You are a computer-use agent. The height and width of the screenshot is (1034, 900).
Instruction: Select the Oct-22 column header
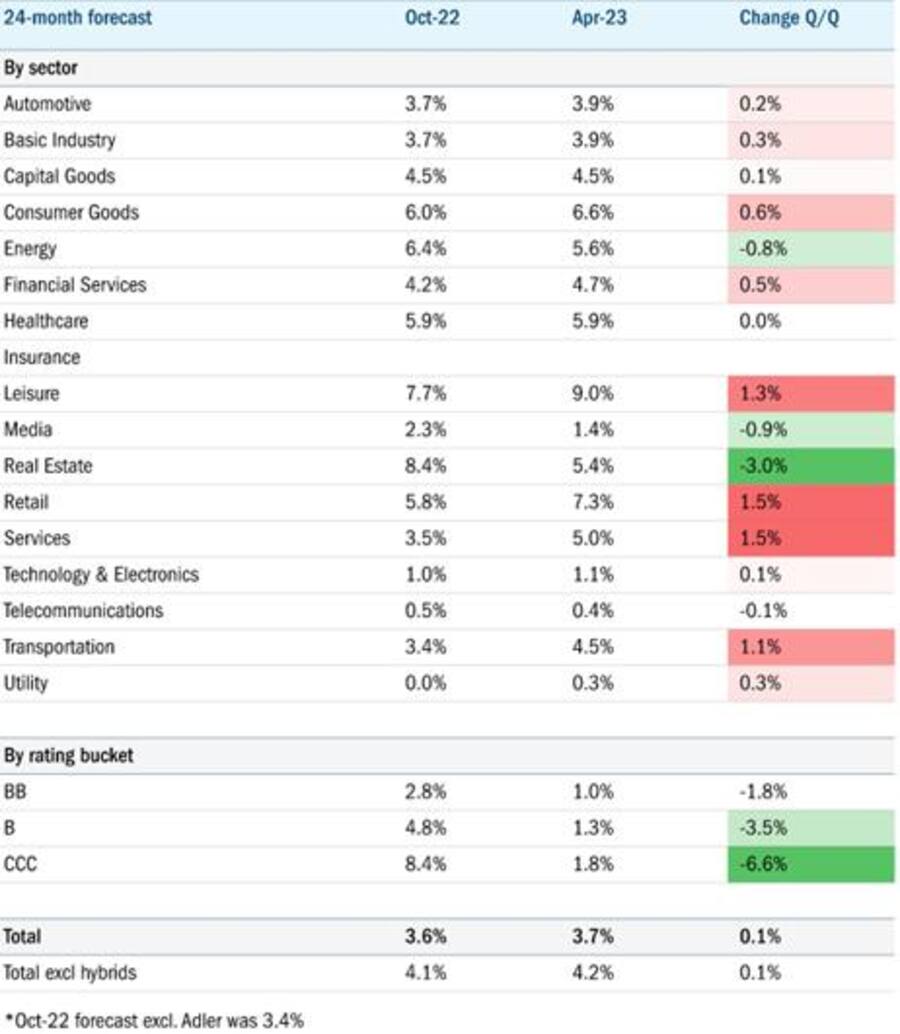tap(432, 17)
